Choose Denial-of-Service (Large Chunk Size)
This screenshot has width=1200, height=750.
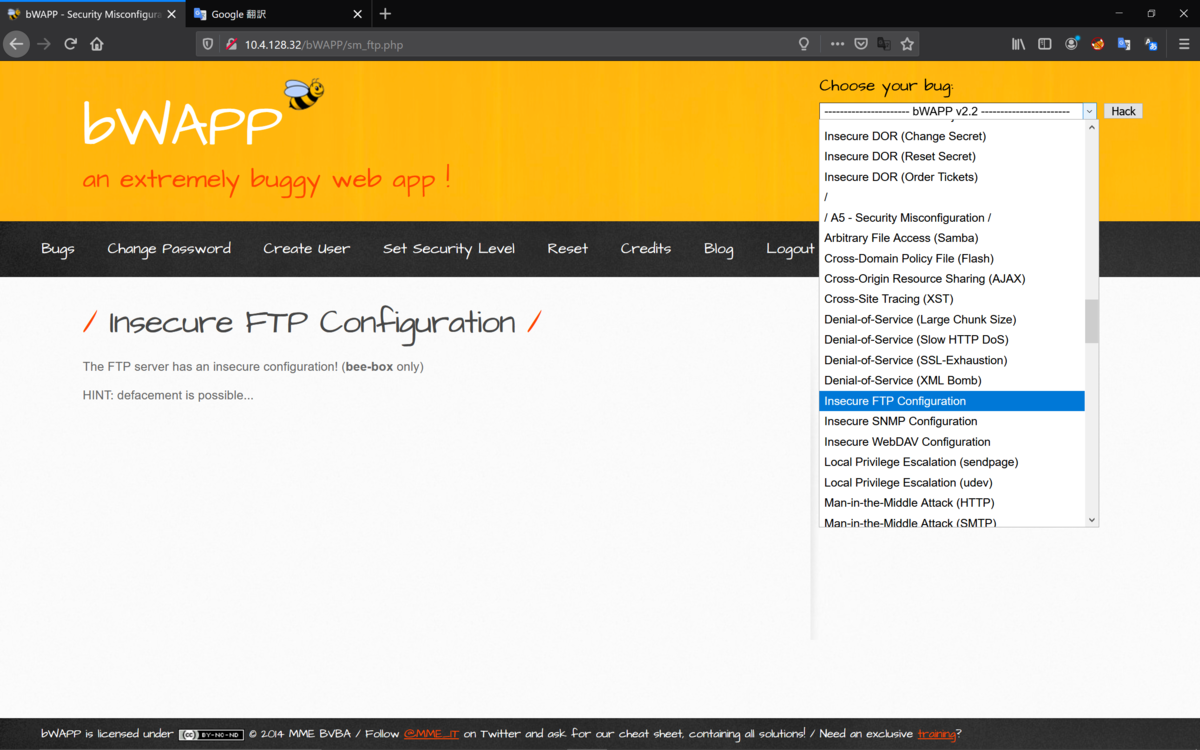[952, 319]
